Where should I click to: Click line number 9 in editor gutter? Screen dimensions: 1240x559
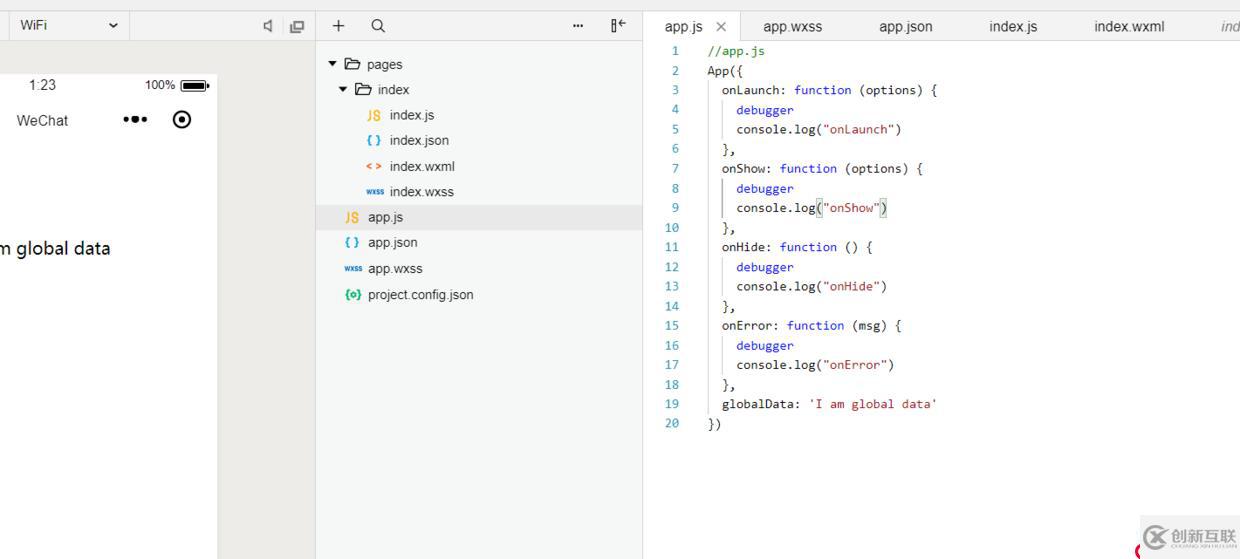pyautogui.click(x=675, y=208)
